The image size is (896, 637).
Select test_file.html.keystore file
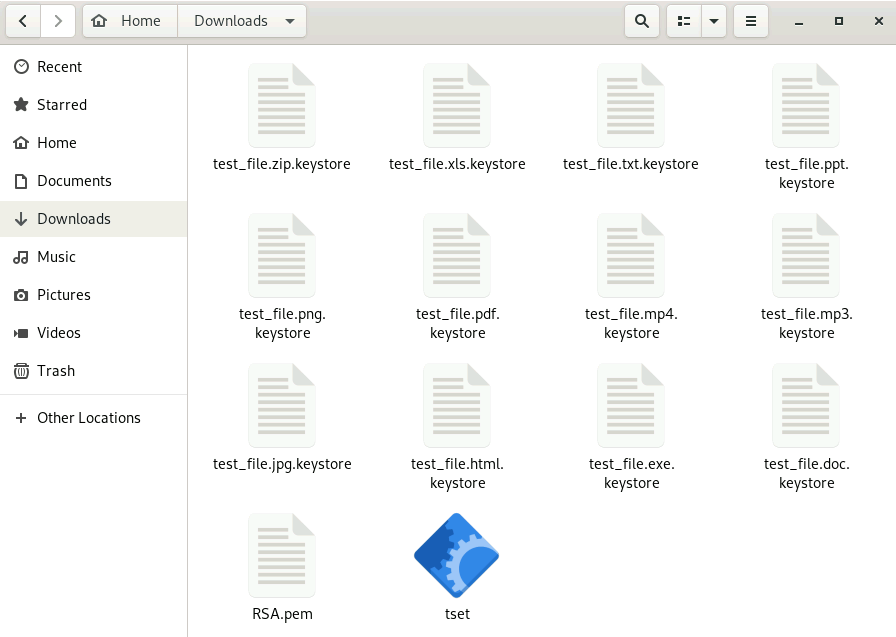(457, 407)
